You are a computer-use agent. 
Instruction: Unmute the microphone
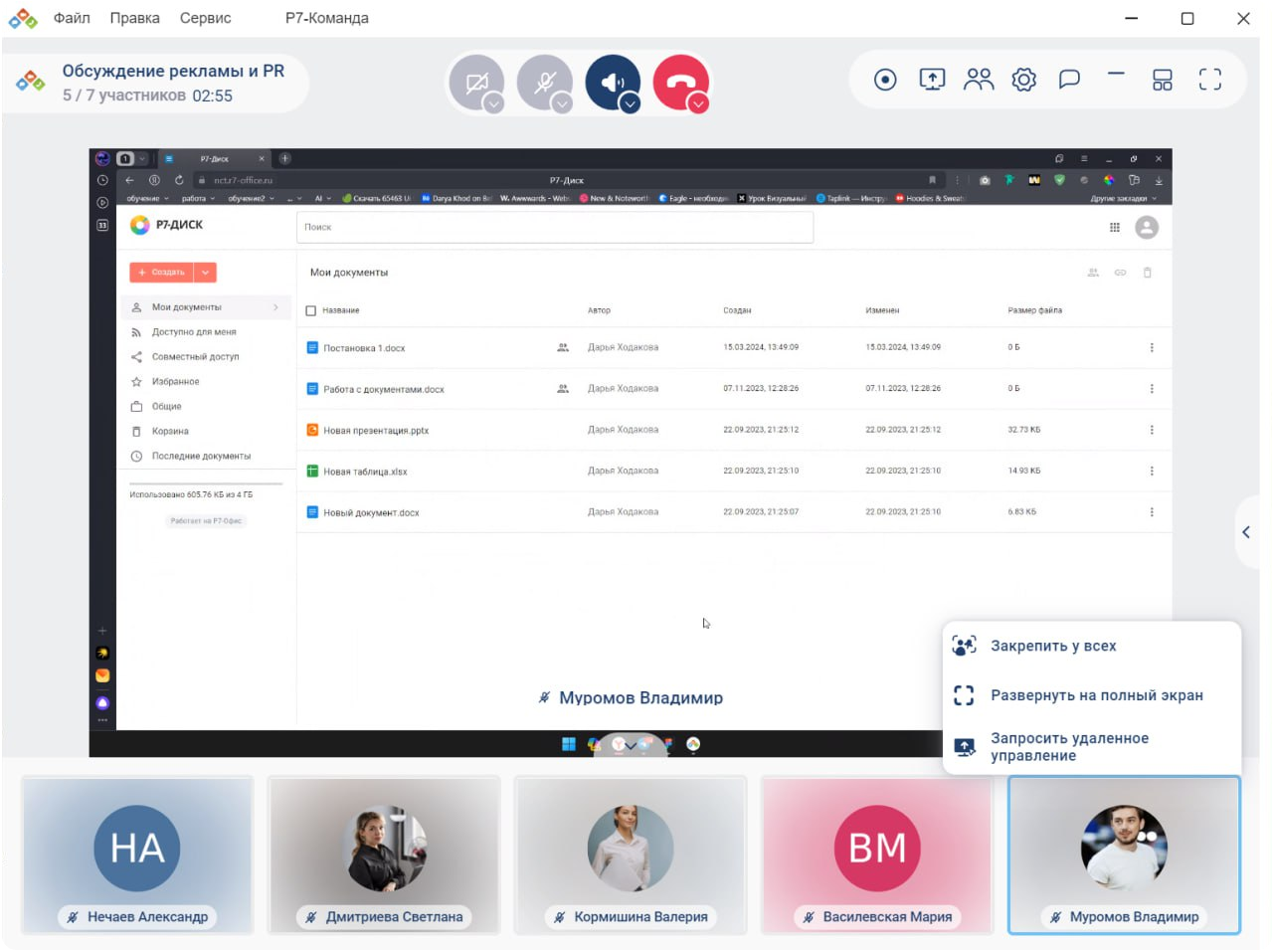click(545, 83)
